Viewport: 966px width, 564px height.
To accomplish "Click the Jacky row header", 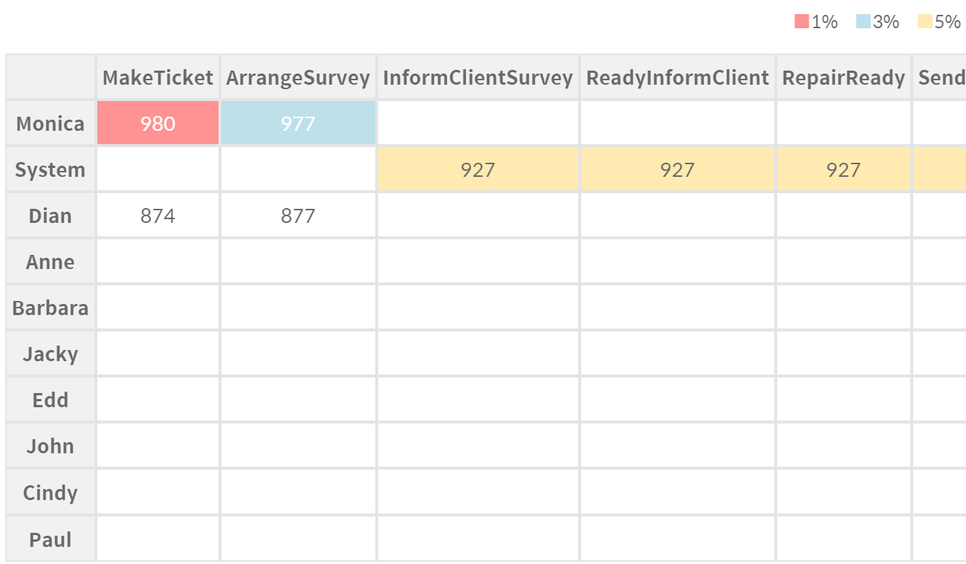I will click(50, 354).
